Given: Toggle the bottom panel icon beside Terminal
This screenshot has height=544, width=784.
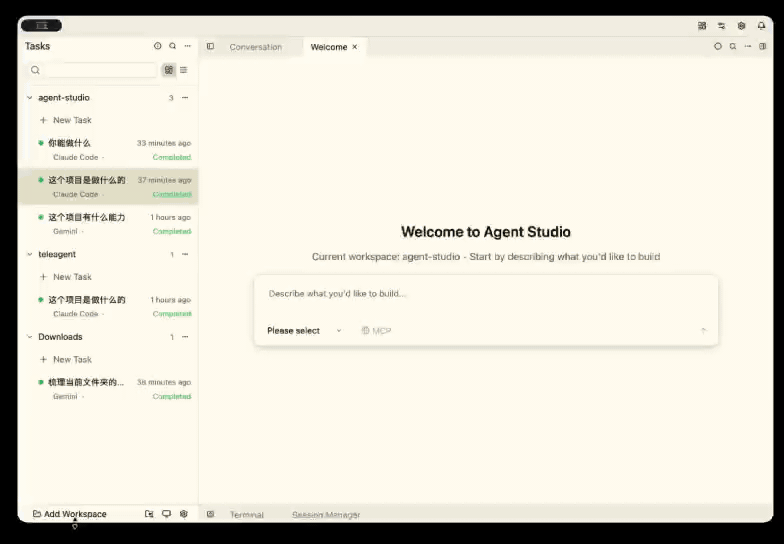Looking at the screenshot, I should [x=210, y=514].
